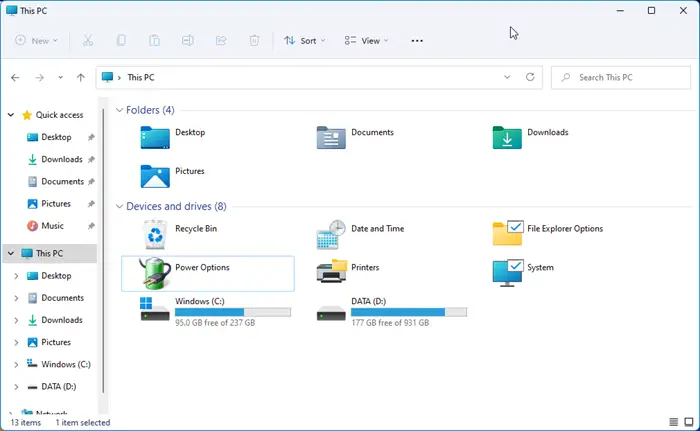The height and width of the screenshot is (431, 700).
Task: Select Documents under Quick access
Action: click(62, 182)
